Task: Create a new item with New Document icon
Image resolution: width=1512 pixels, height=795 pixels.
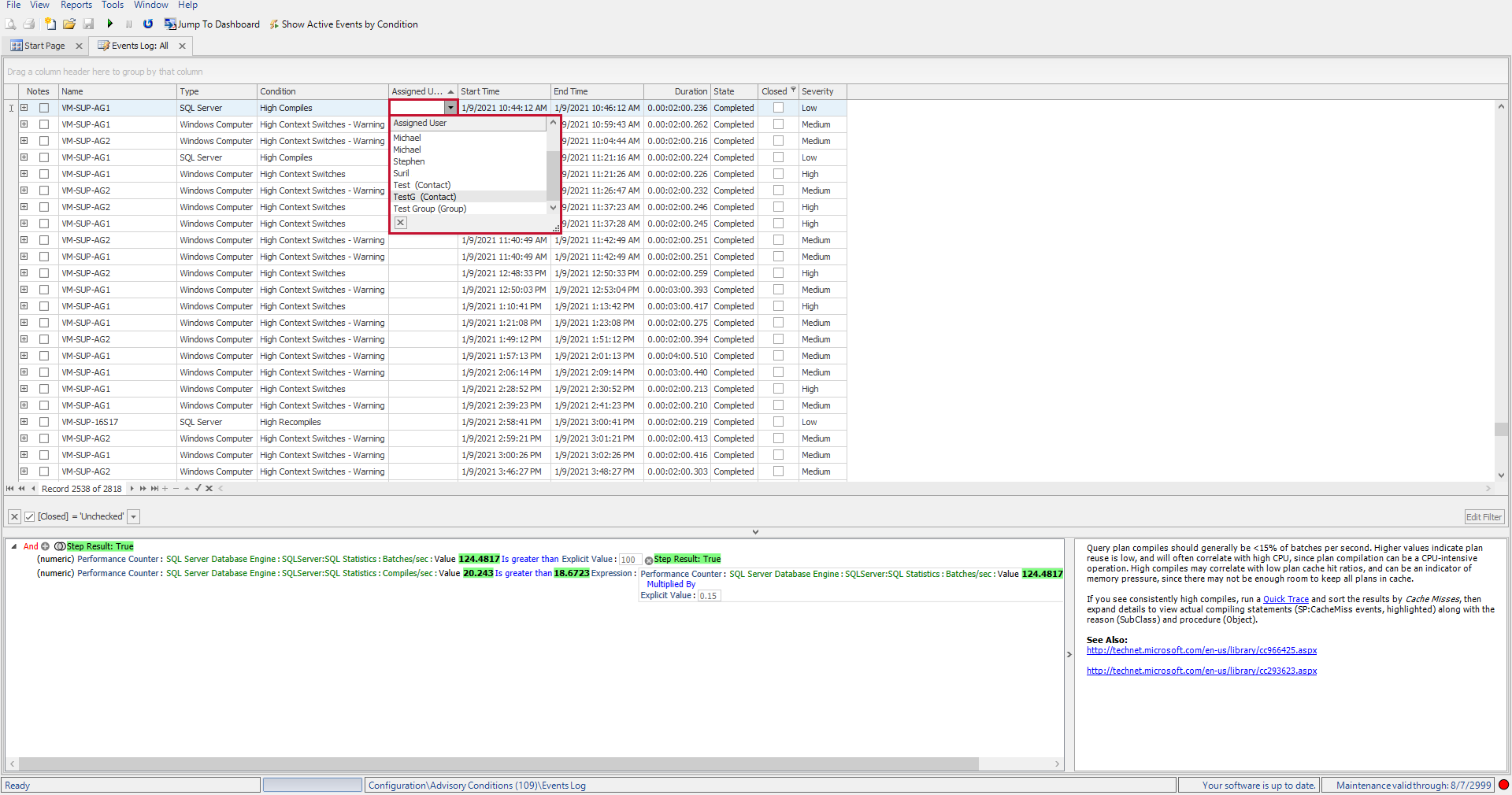Action: coord(50,24)
